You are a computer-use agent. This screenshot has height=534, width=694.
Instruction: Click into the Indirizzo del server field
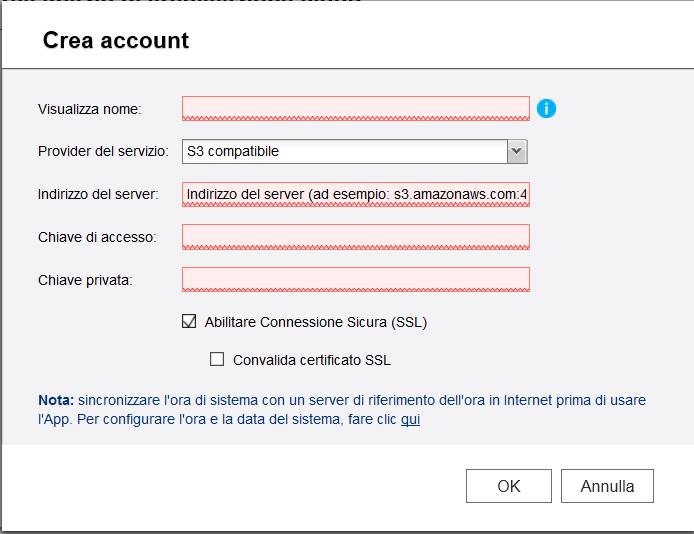pos(355,194)
